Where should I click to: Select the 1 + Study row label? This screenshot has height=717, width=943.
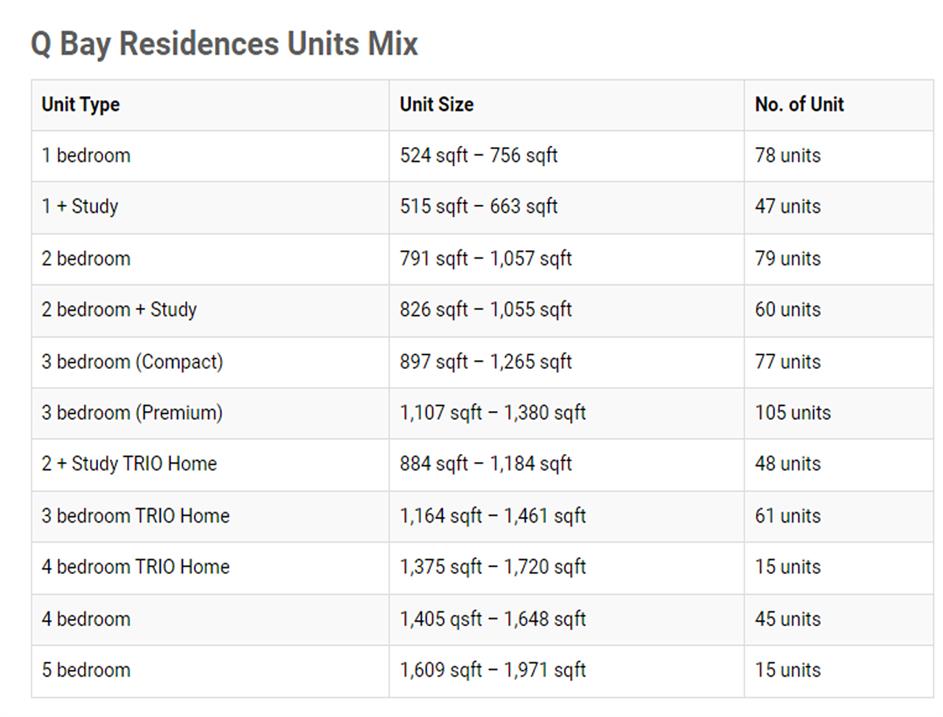[80, 206]
